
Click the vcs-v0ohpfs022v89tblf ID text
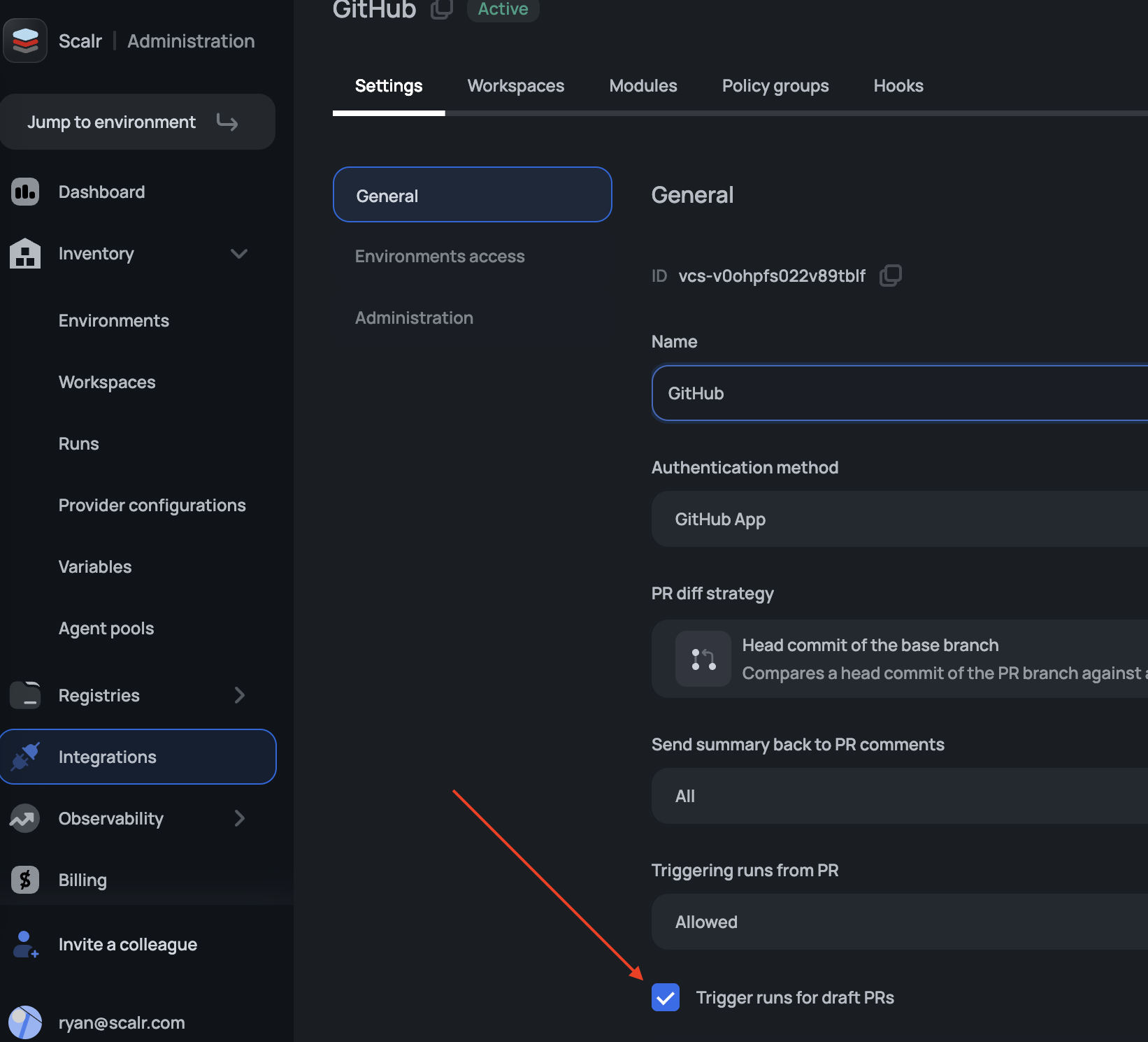point(772,276)
